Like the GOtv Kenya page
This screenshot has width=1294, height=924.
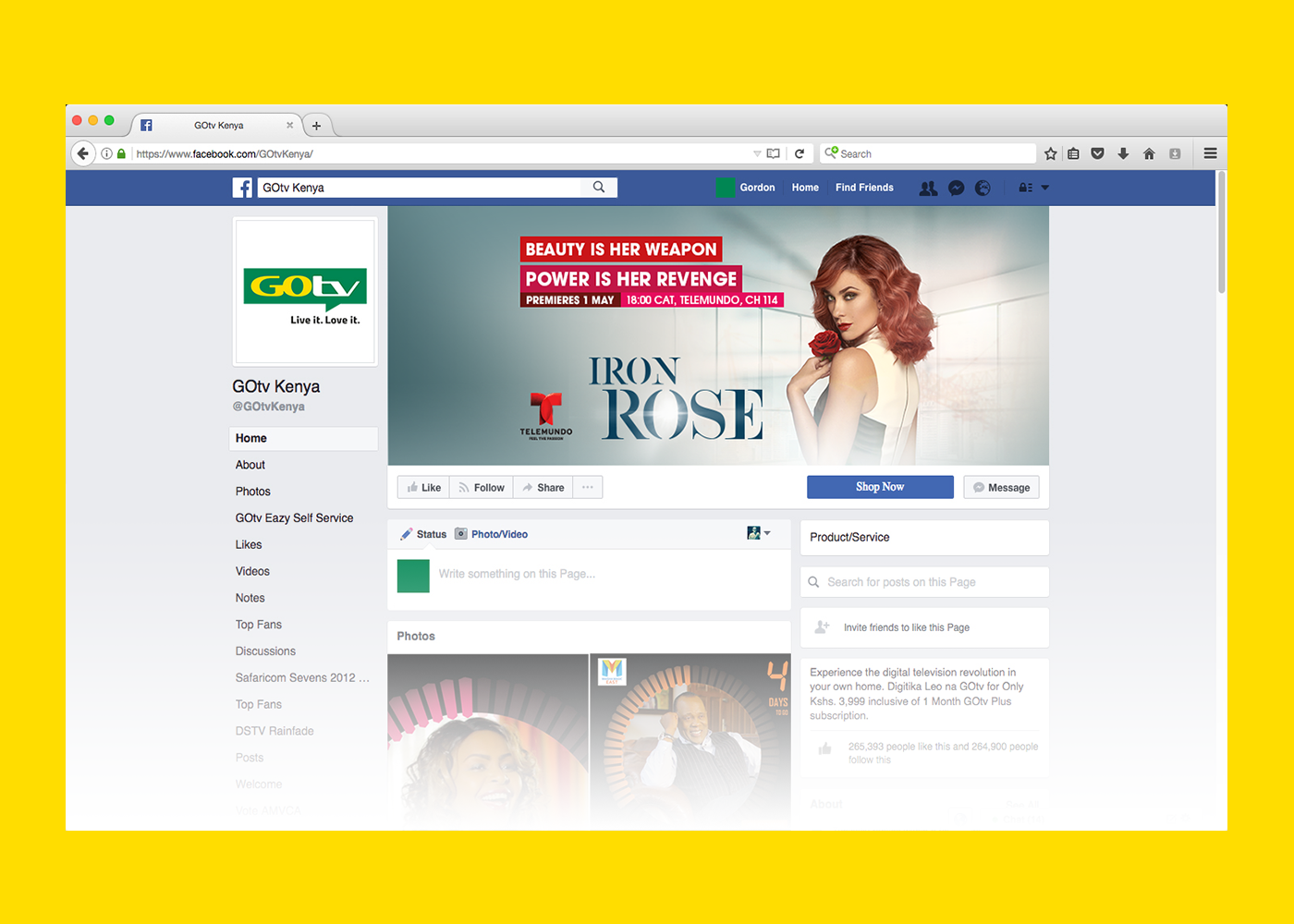tap(423, 487)
